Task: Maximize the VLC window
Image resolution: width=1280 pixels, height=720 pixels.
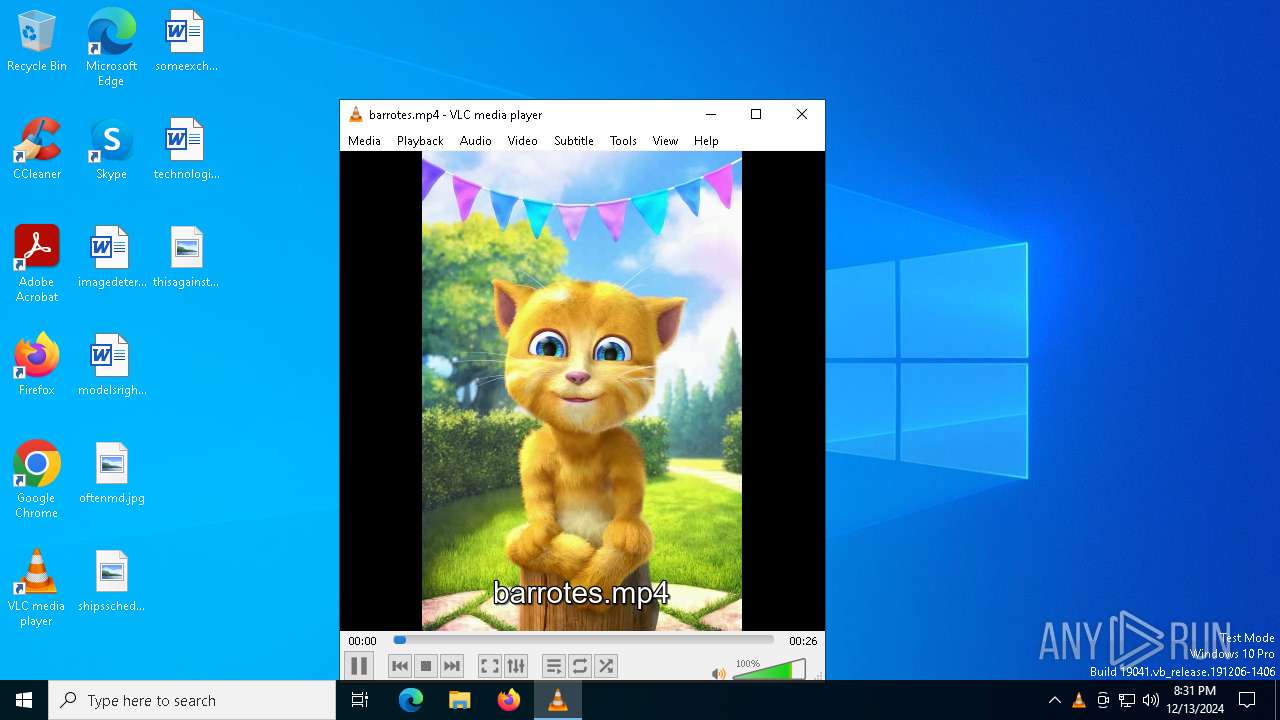Action: pos(756,115)
